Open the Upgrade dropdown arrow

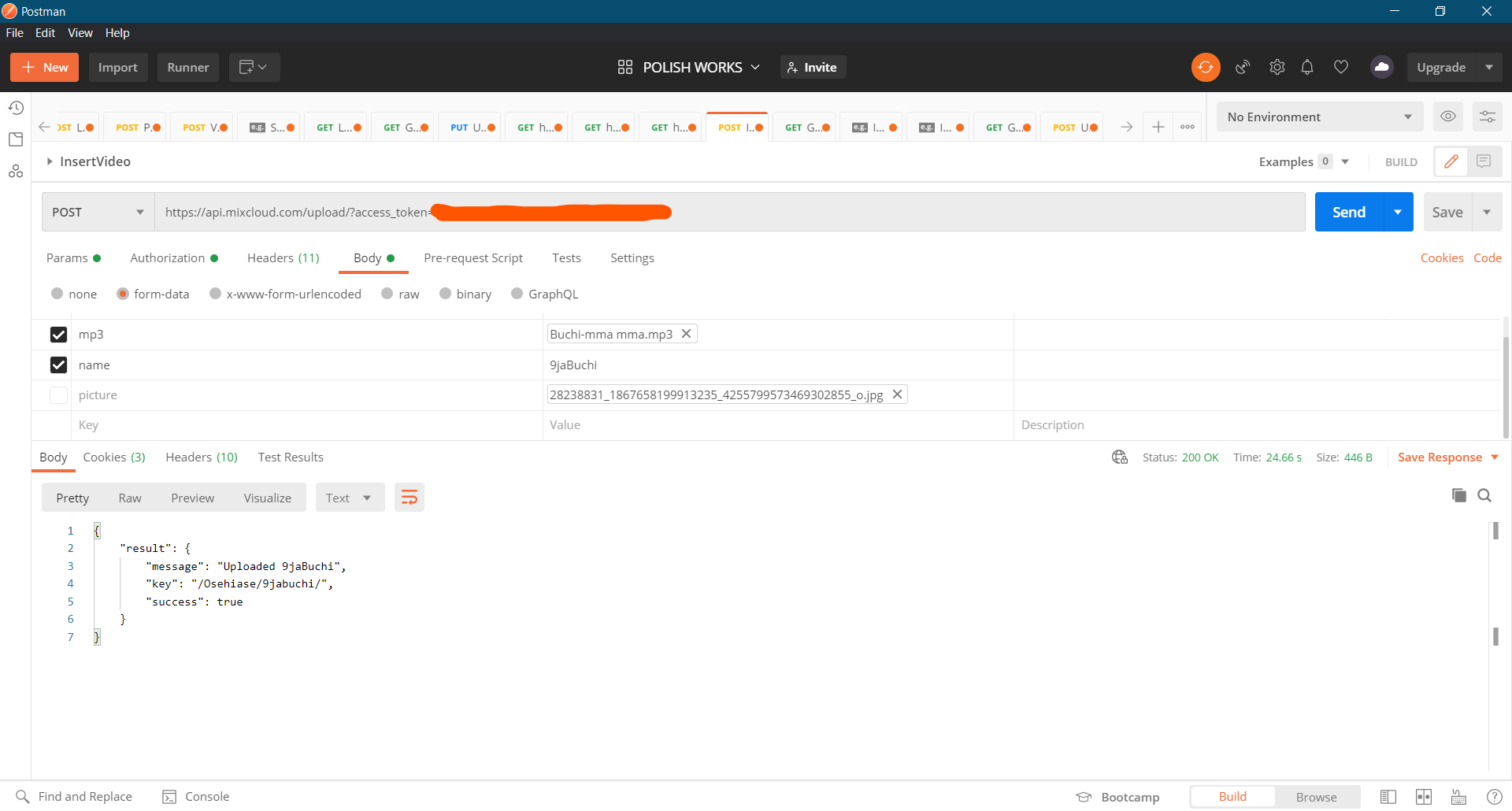1489,67
